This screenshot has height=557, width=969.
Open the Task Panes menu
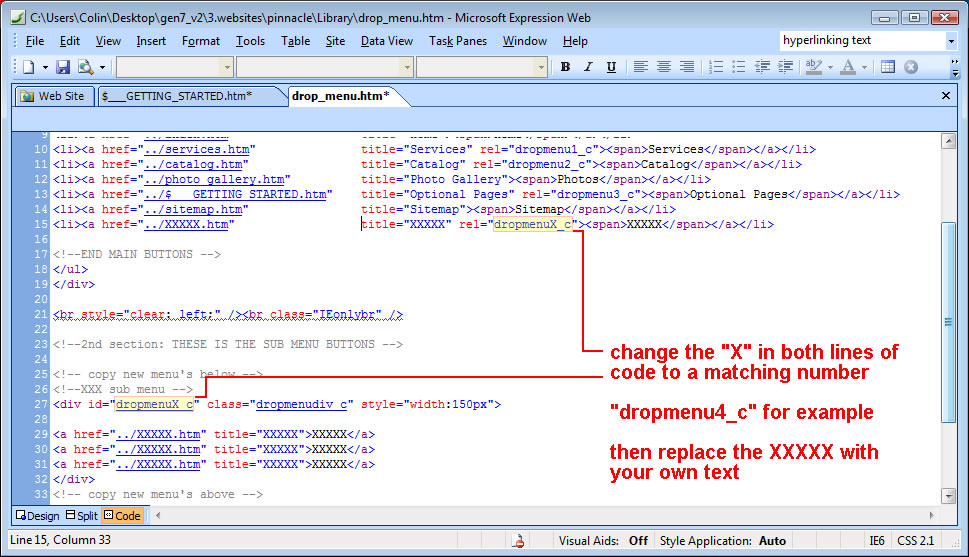459,41
